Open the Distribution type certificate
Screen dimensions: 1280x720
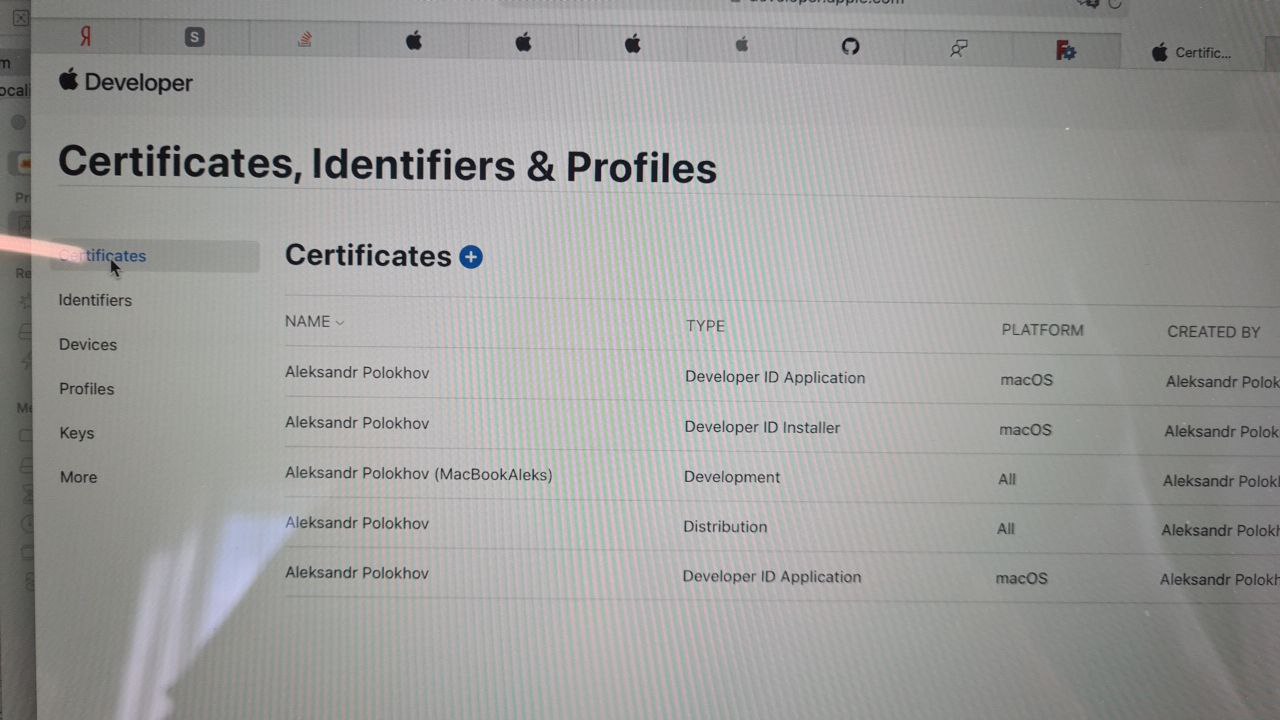pos(725,527)
